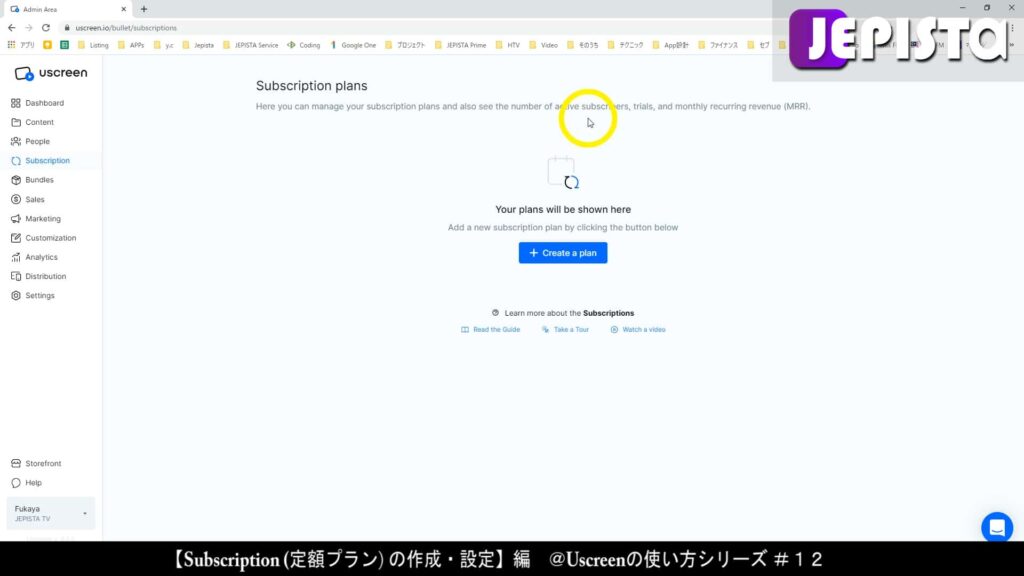Click the Create a plan button

click(x=563, y=253)
